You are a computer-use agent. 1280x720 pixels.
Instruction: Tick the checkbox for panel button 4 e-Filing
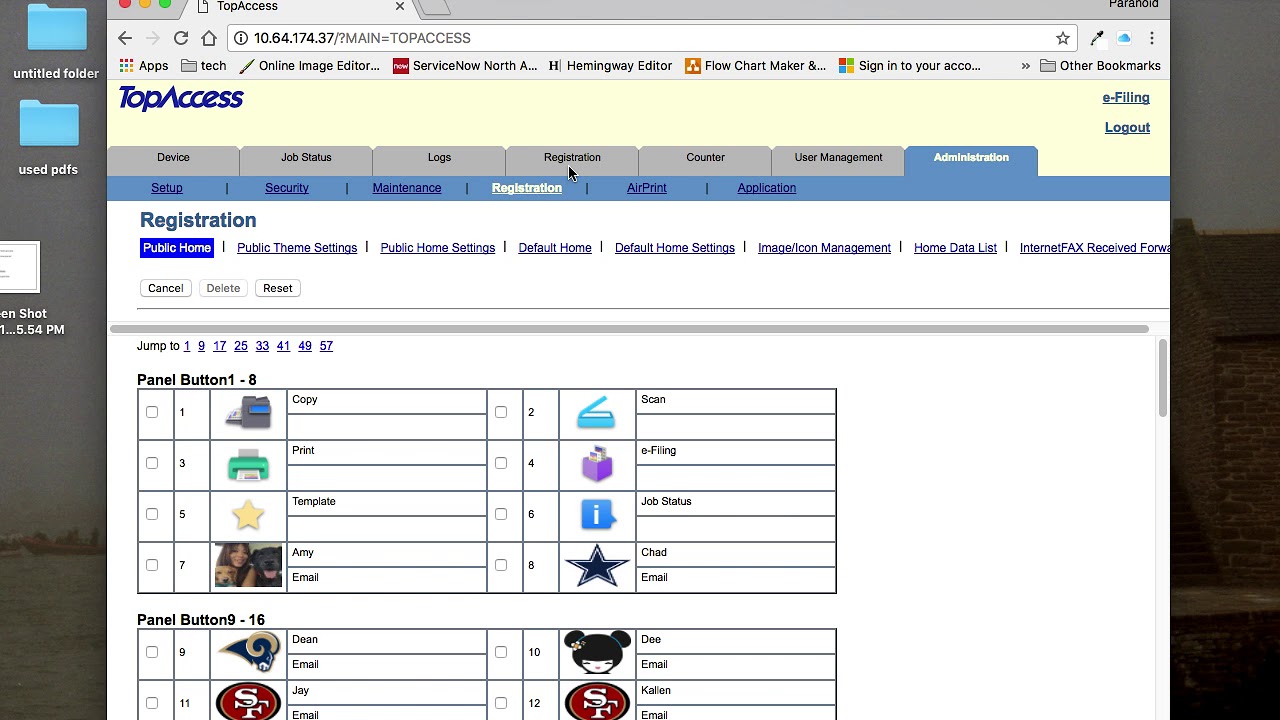coord(501,463)
